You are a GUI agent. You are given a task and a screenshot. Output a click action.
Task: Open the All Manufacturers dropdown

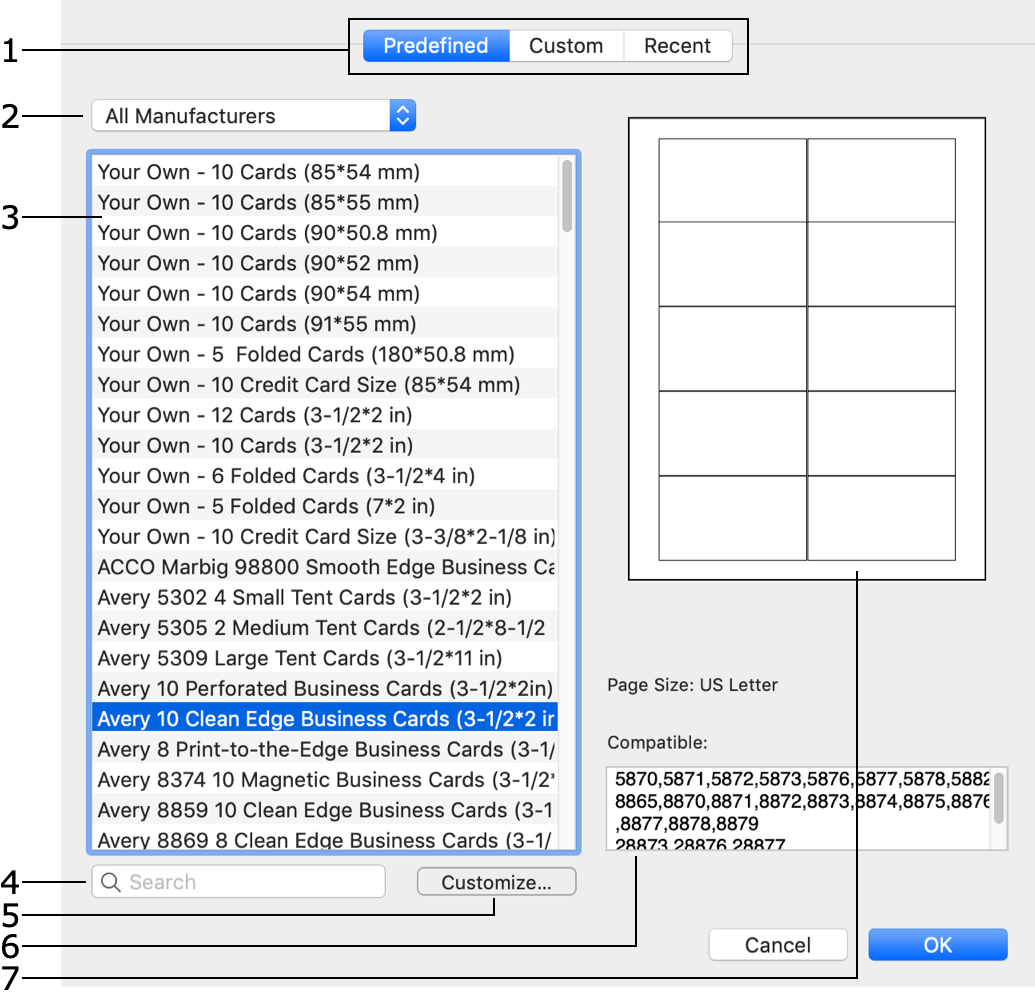click(x=253, y=116)
